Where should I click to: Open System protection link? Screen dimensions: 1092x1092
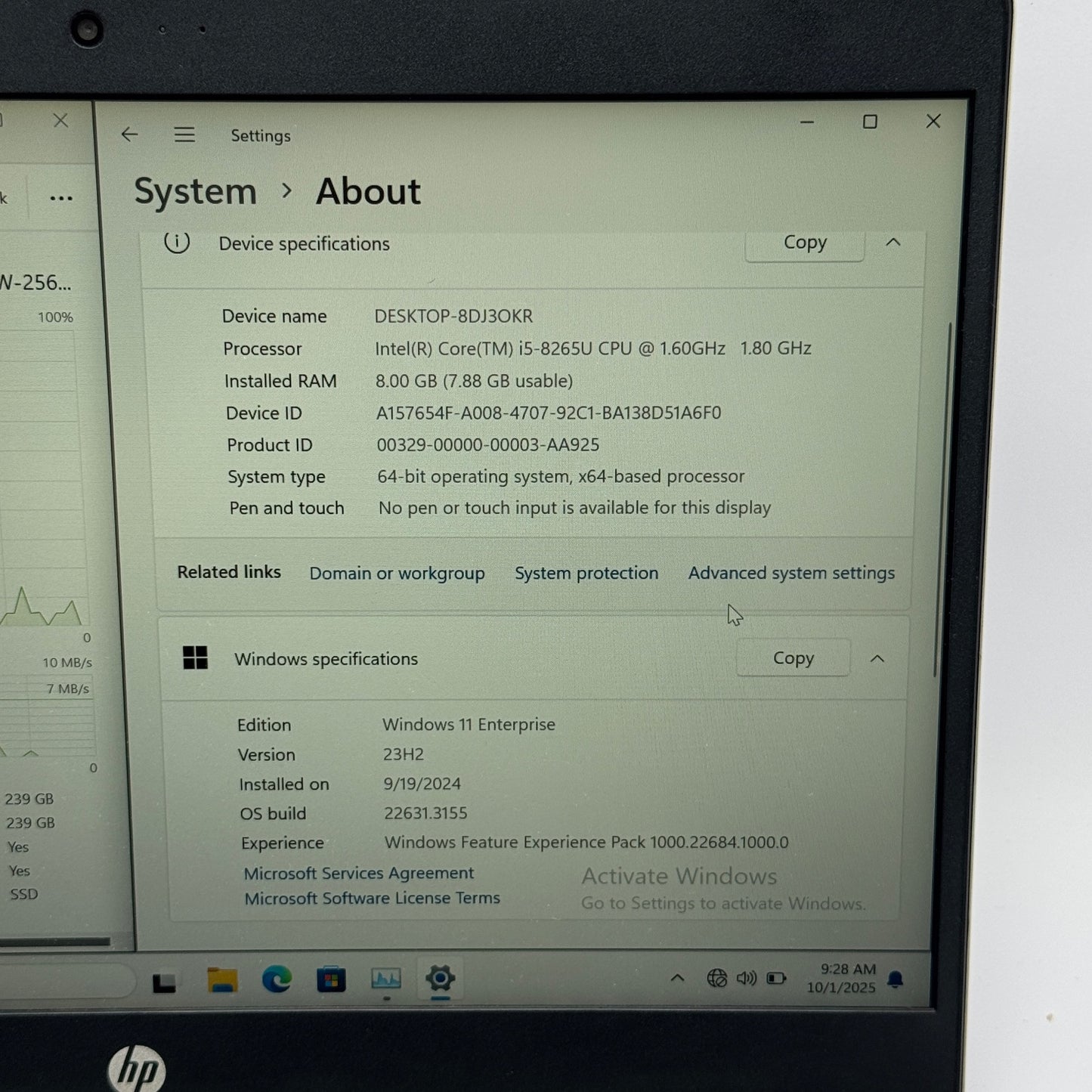point(586,574)
